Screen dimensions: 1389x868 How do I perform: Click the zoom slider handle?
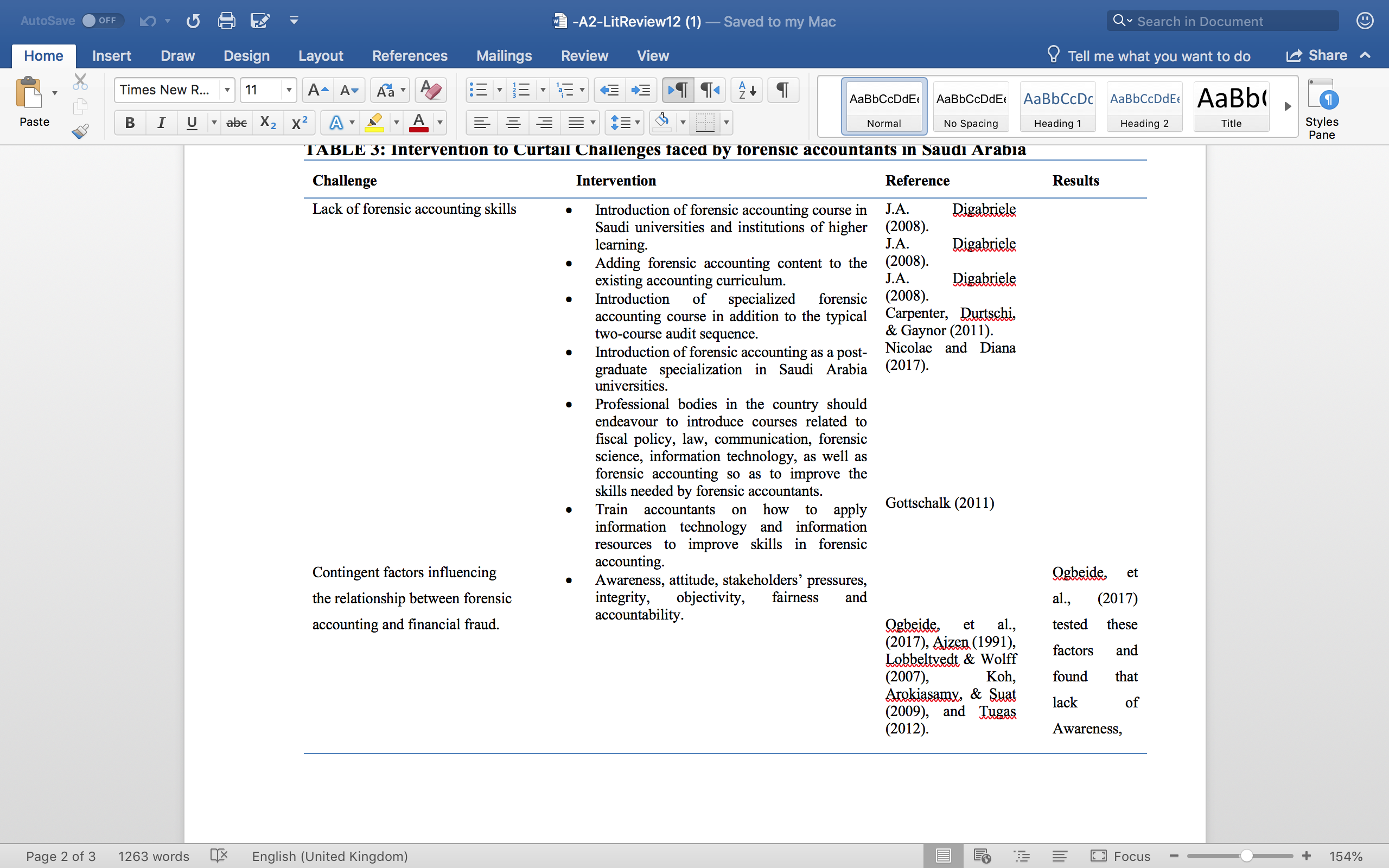click(x=1246, y=856)
